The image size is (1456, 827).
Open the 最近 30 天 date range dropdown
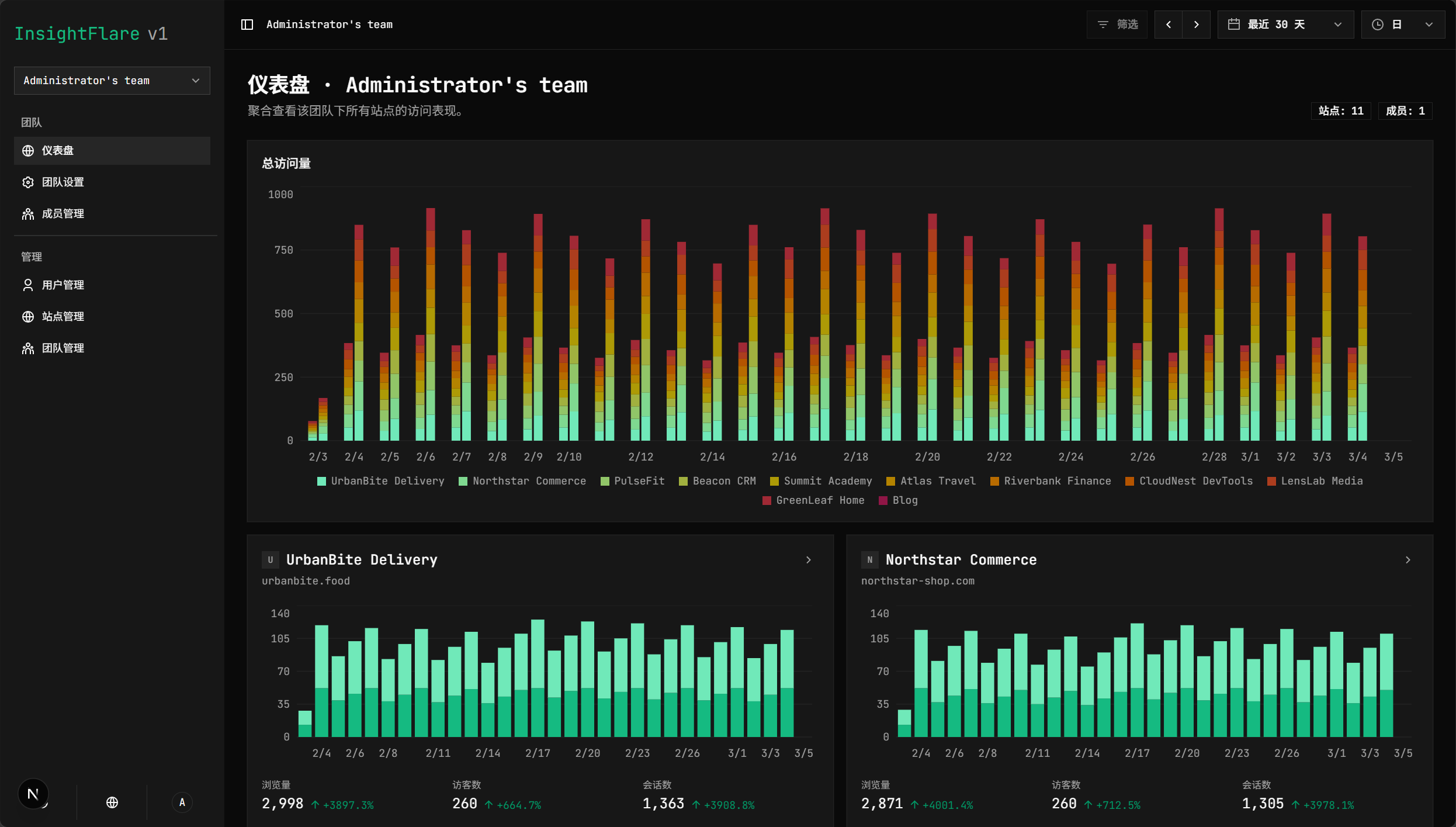(x=1285, y=25)
